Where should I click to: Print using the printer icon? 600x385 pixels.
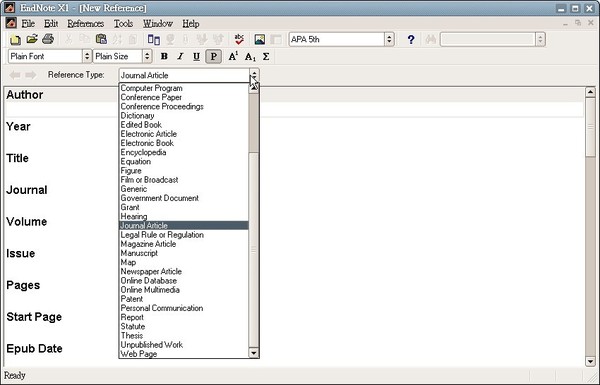48,39
